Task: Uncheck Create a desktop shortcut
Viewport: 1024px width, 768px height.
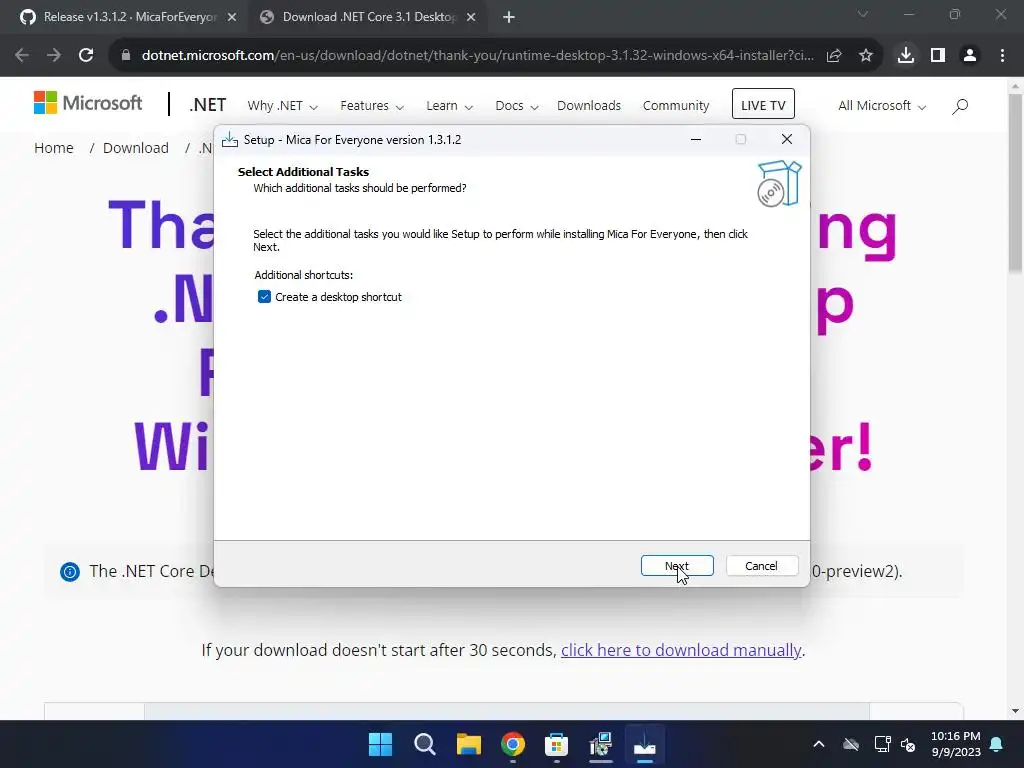Action: (x=264, y=297)
